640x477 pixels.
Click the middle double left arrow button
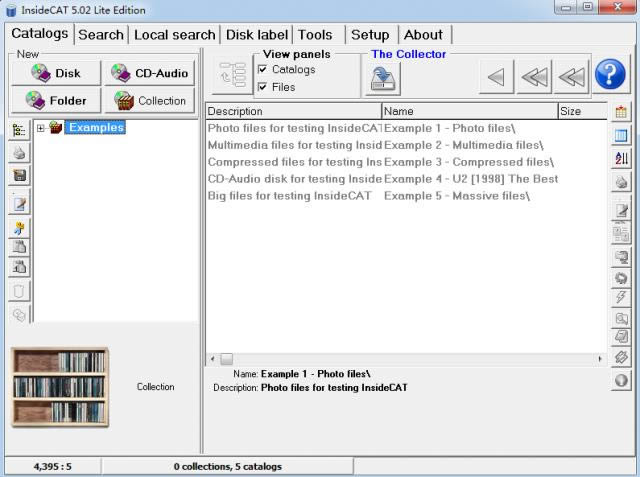534,77
